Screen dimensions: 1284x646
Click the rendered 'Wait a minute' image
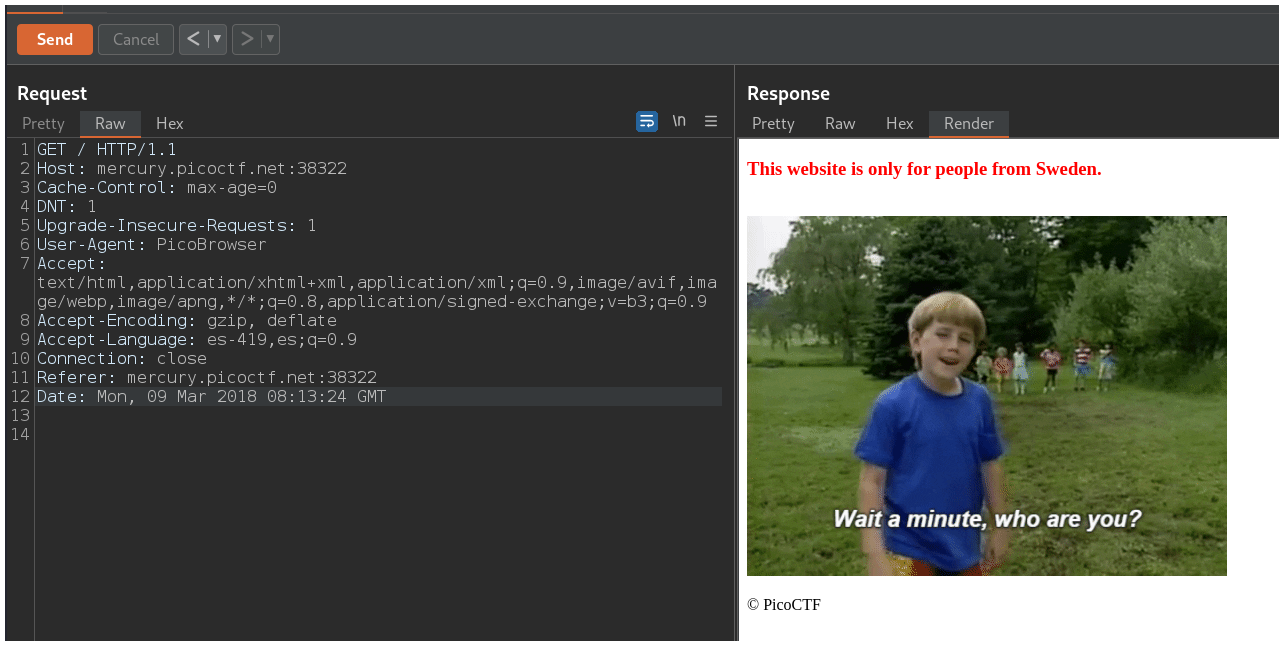pos(986,396)
